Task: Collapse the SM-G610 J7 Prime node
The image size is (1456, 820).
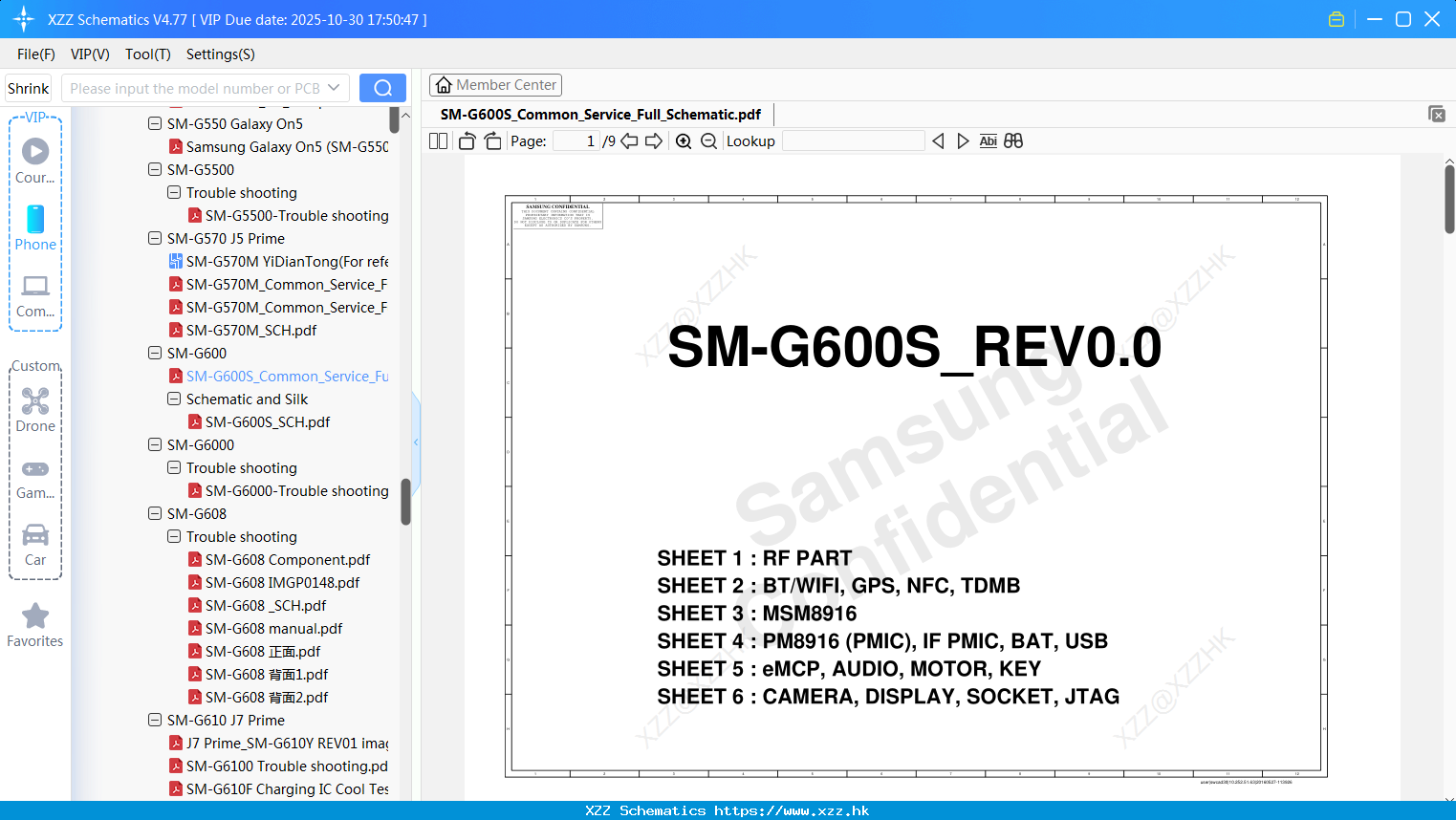Action: 155,720
